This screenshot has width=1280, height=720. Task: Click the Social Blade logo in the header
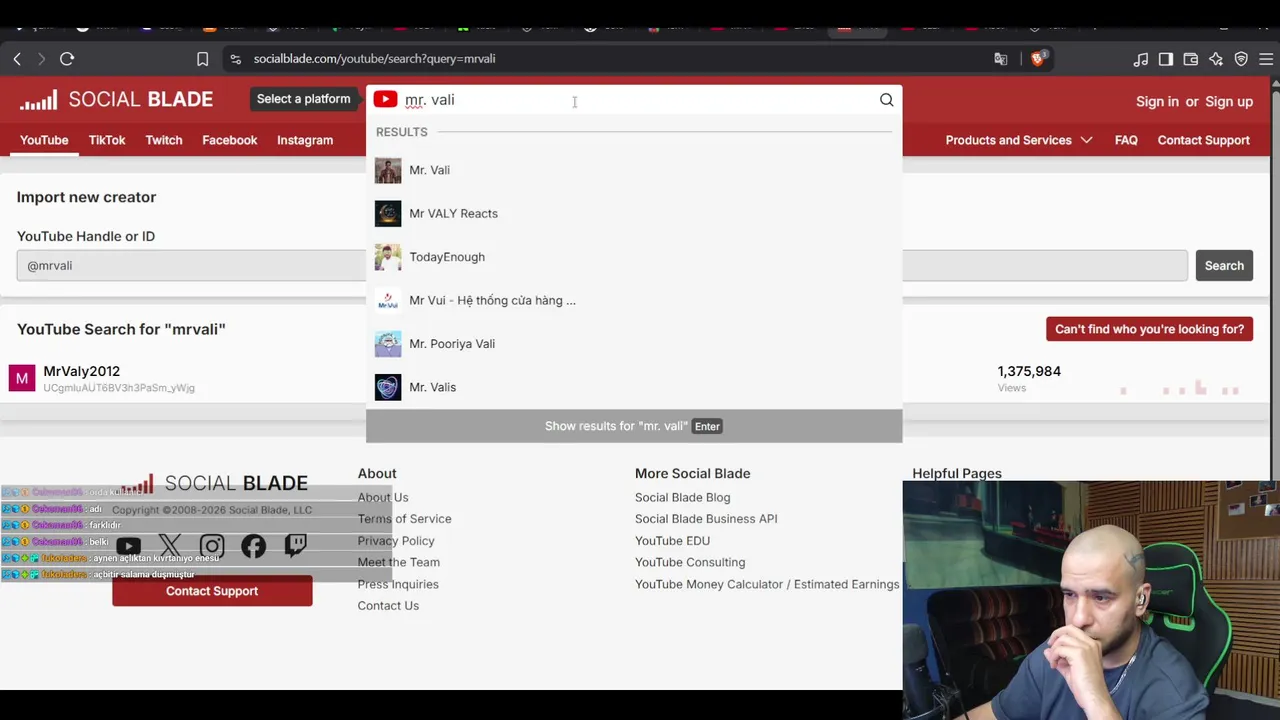[x=116, y=99]
